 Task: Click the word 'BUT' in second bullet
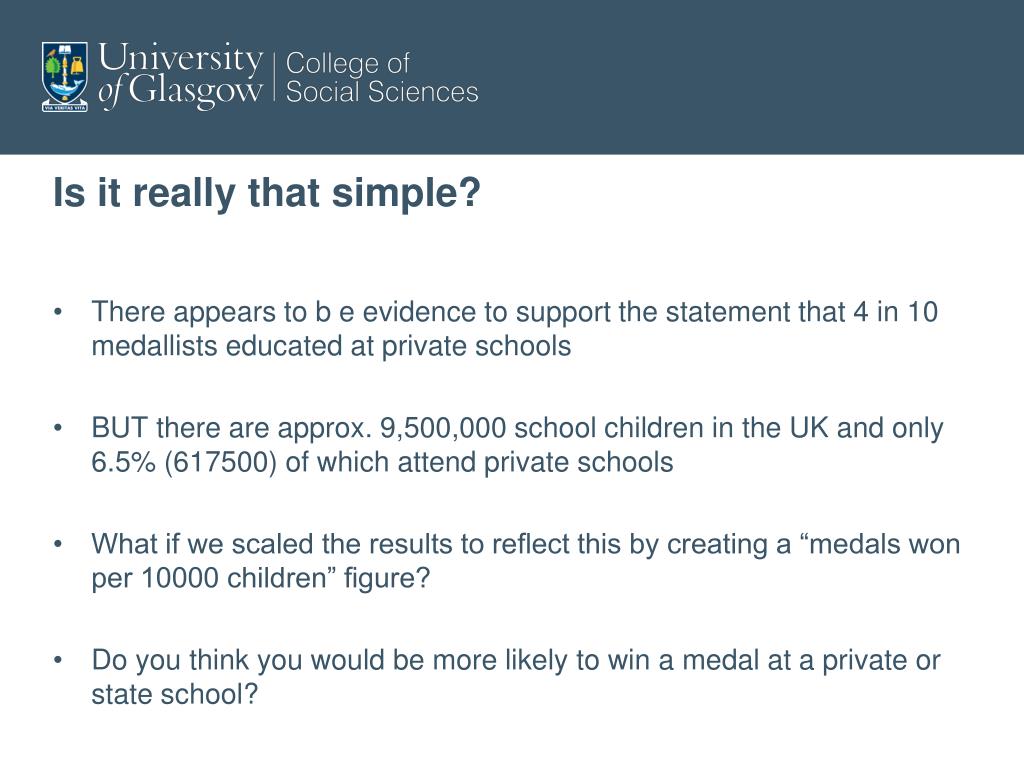[120, 428]
